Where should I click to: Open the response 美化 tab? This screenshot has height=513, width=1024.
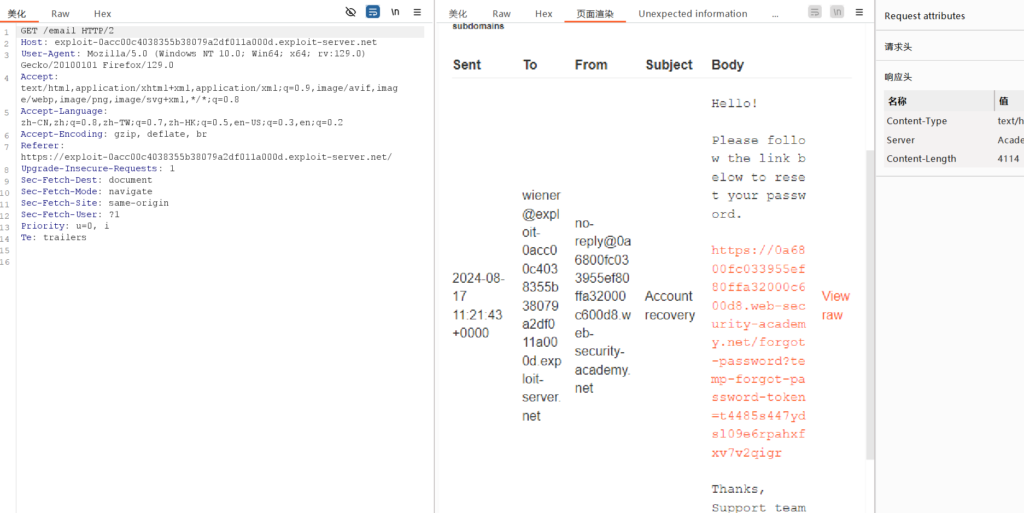(458, 14)
